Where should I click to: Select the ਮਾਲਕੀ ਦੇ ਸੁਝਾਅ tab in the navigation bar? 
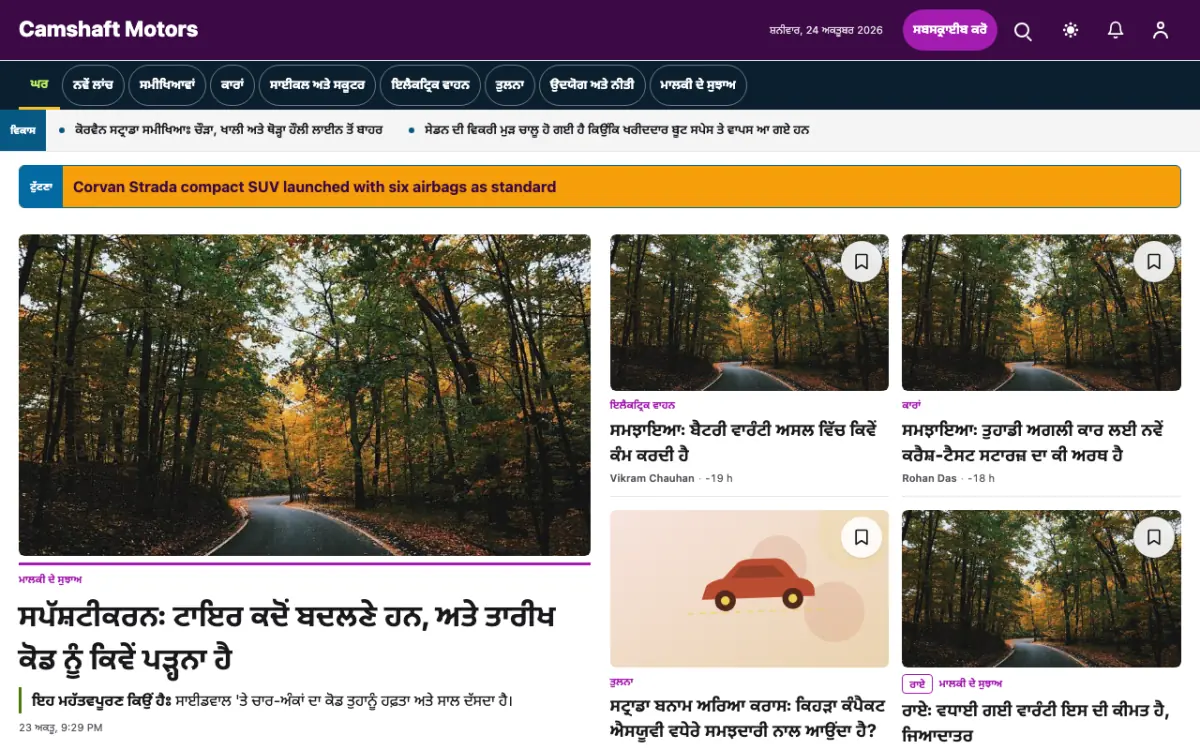click(698, 86)
